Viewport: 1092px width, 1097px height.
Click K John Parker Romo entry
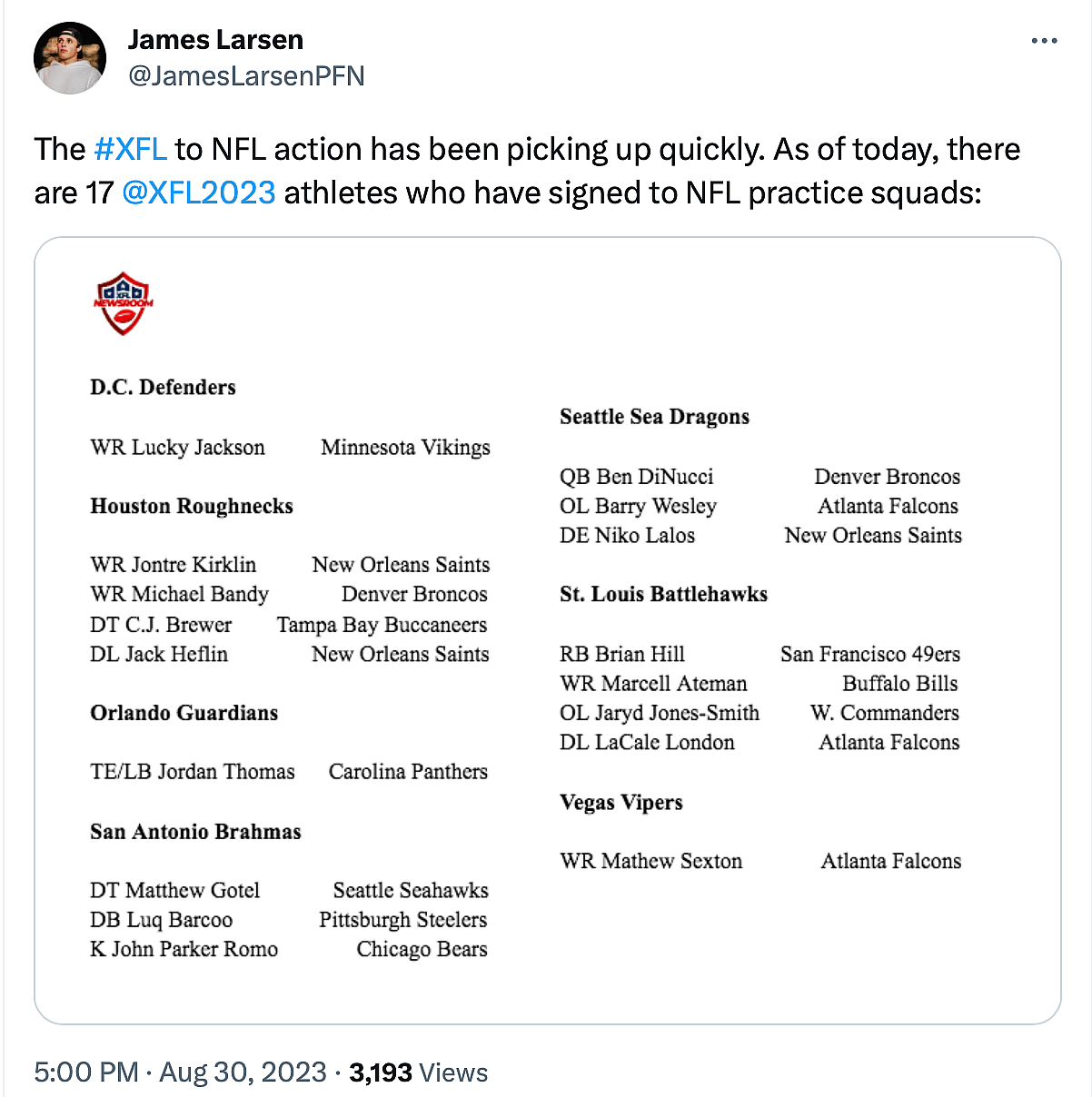pos(184,949)
